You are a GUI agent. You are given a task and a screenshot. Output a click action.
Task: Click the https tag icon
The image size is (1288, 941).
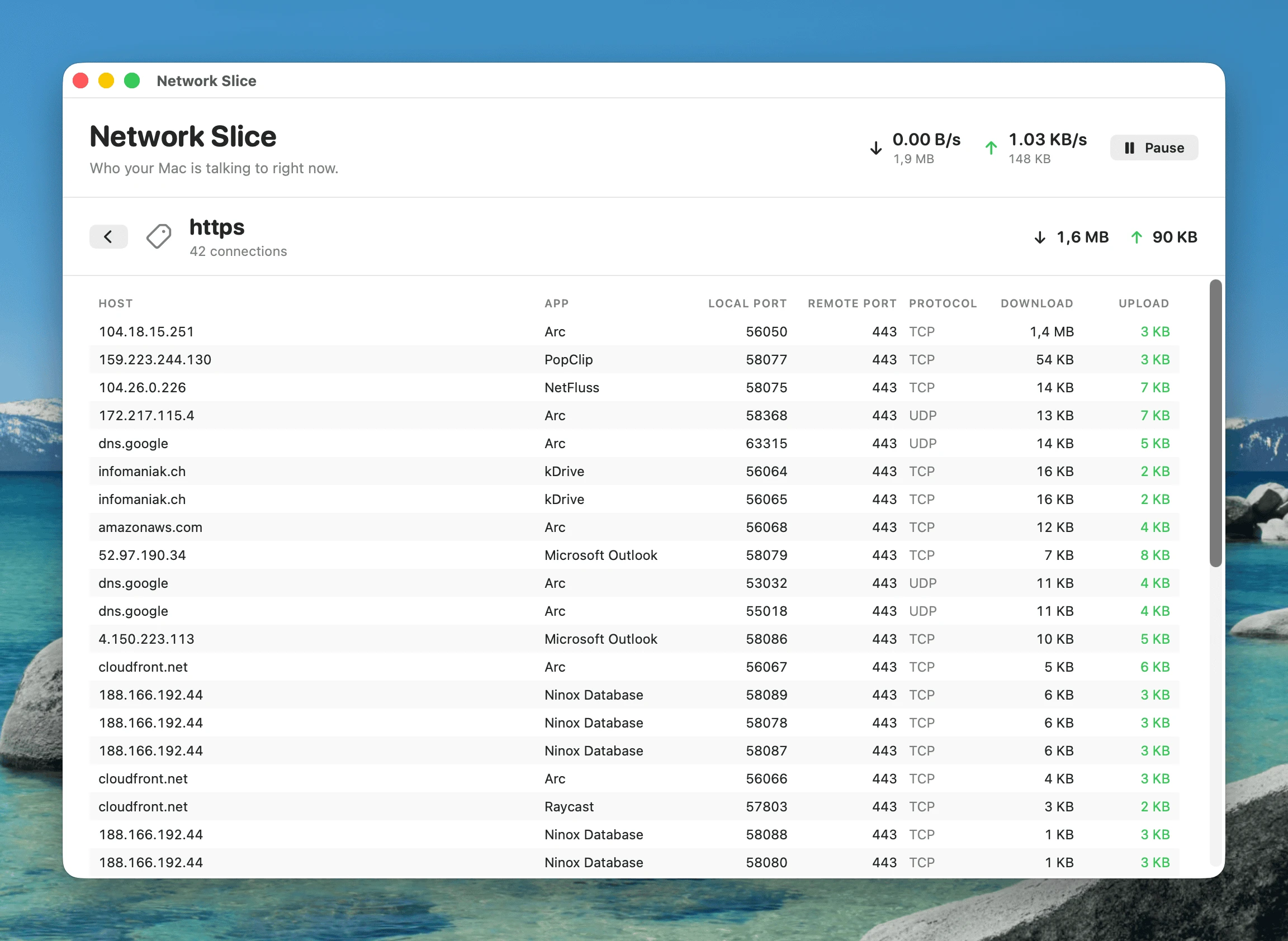tap(159, 236)
